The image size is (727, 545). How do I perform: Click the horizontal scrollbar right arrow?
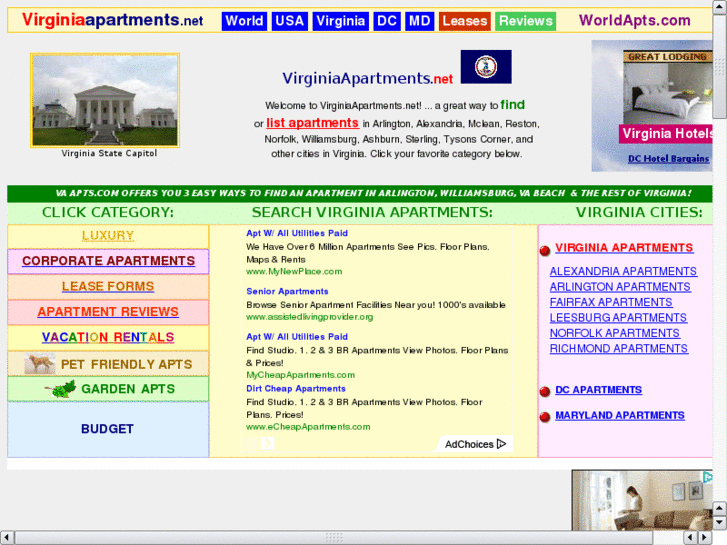point(704,538)
